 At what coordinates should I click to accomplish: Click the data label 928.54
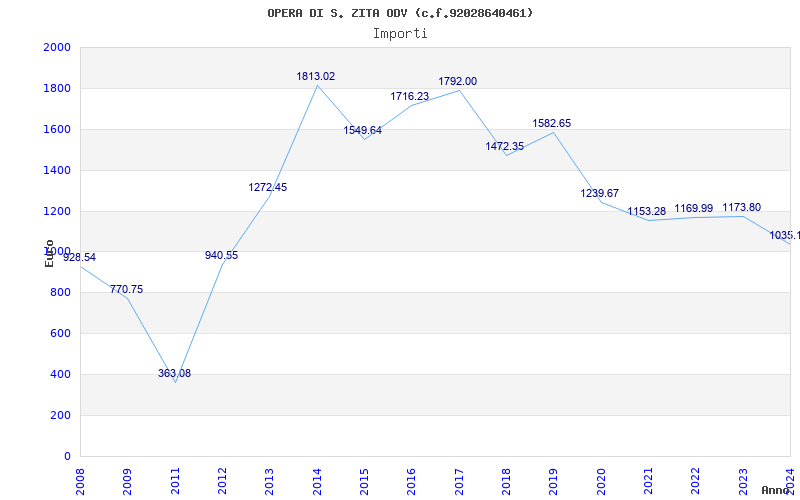[x=79, y=258]
